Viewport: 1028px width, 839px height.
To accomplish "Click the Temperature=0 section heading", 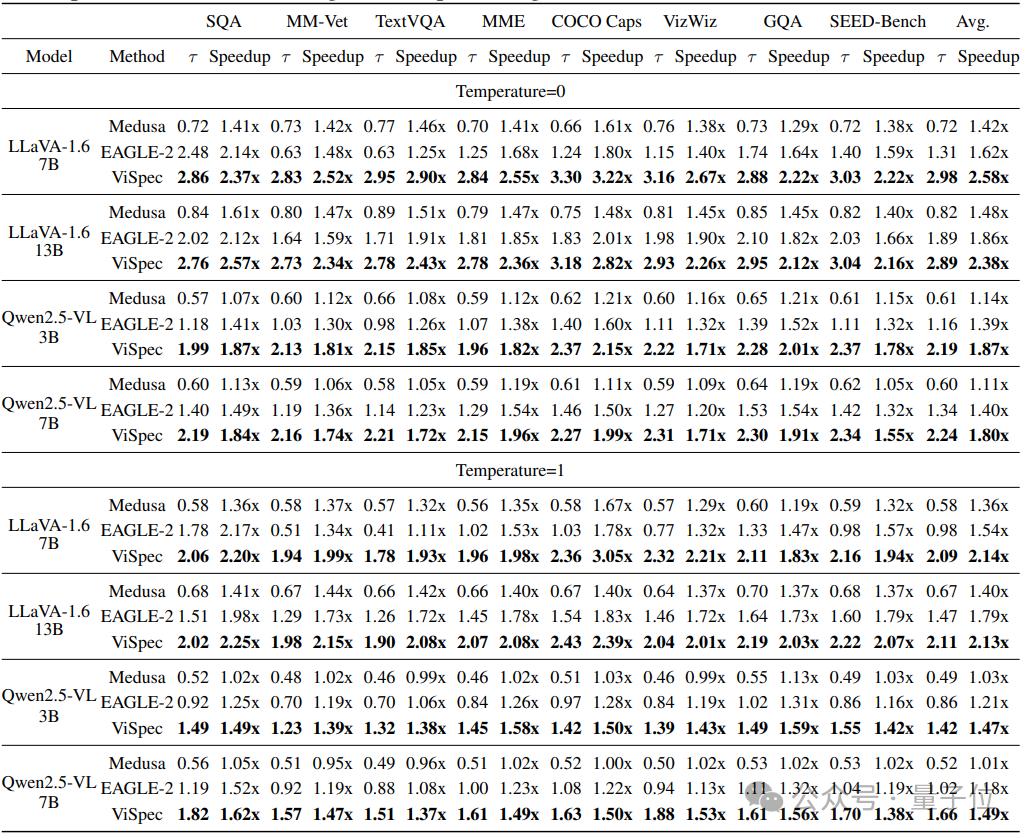I will 510,91.
